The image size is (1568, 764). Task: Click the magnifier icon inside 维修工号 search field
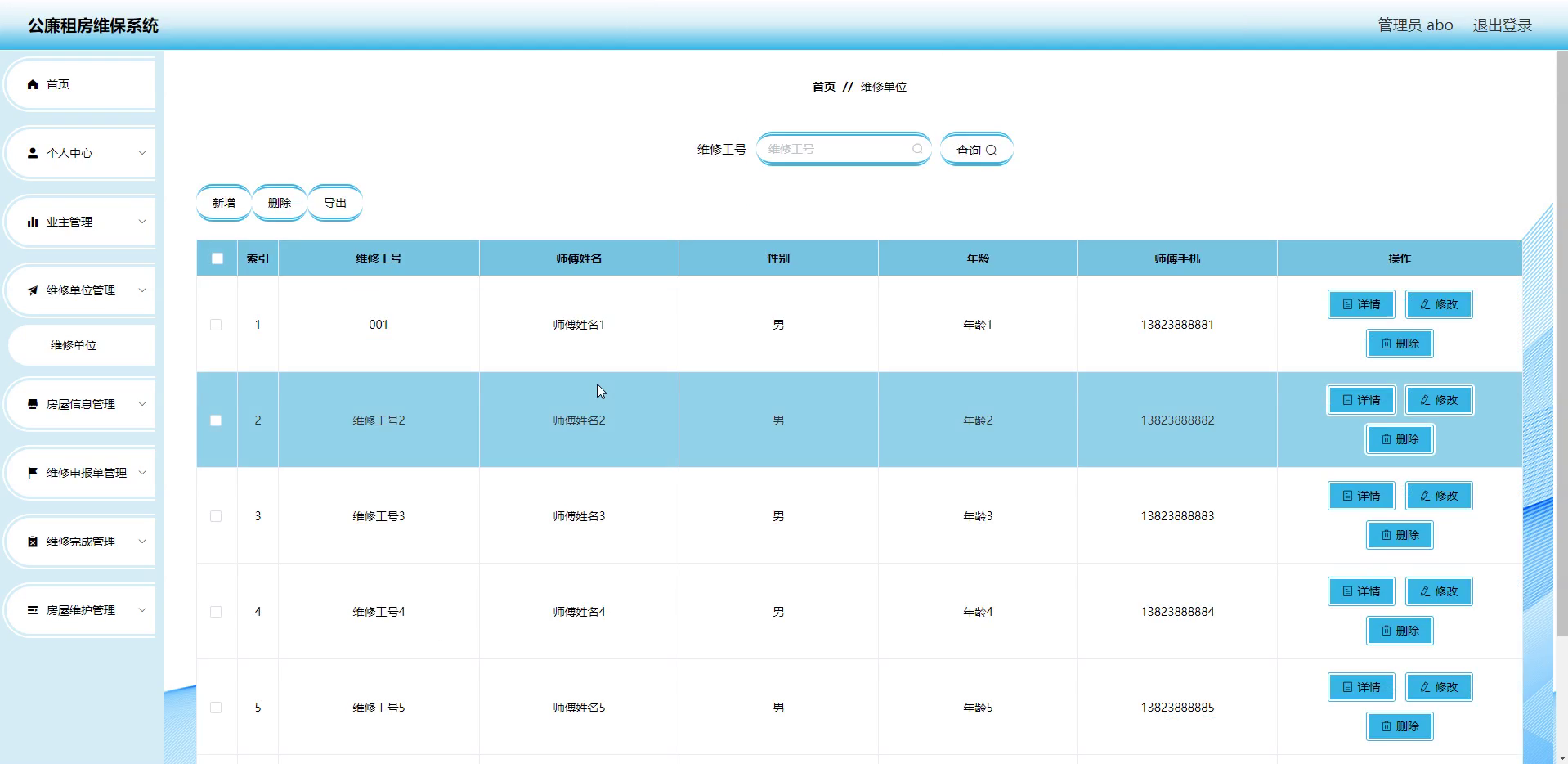[917, 149]
